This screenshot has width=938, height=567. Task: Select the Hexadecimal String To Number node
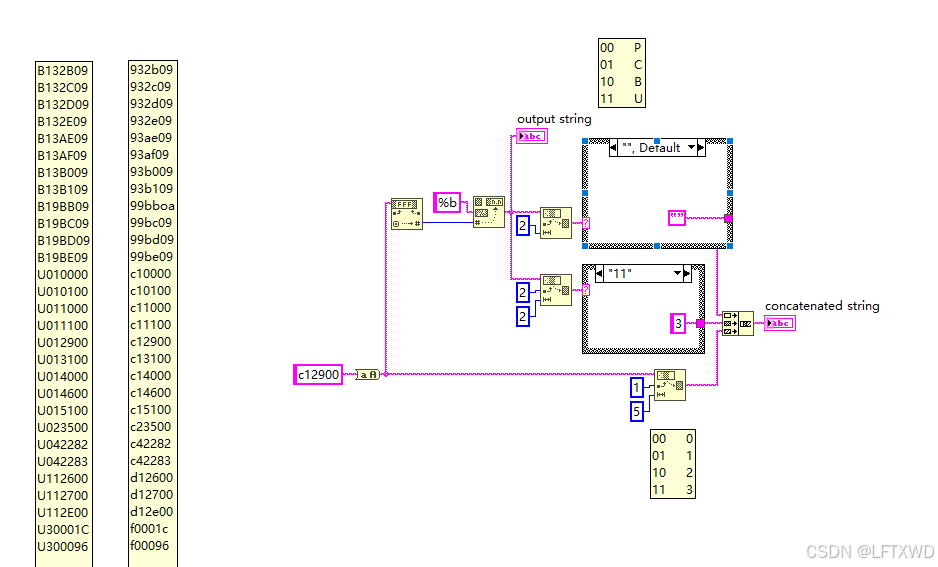pyautogui.click(x=407, y=214)
